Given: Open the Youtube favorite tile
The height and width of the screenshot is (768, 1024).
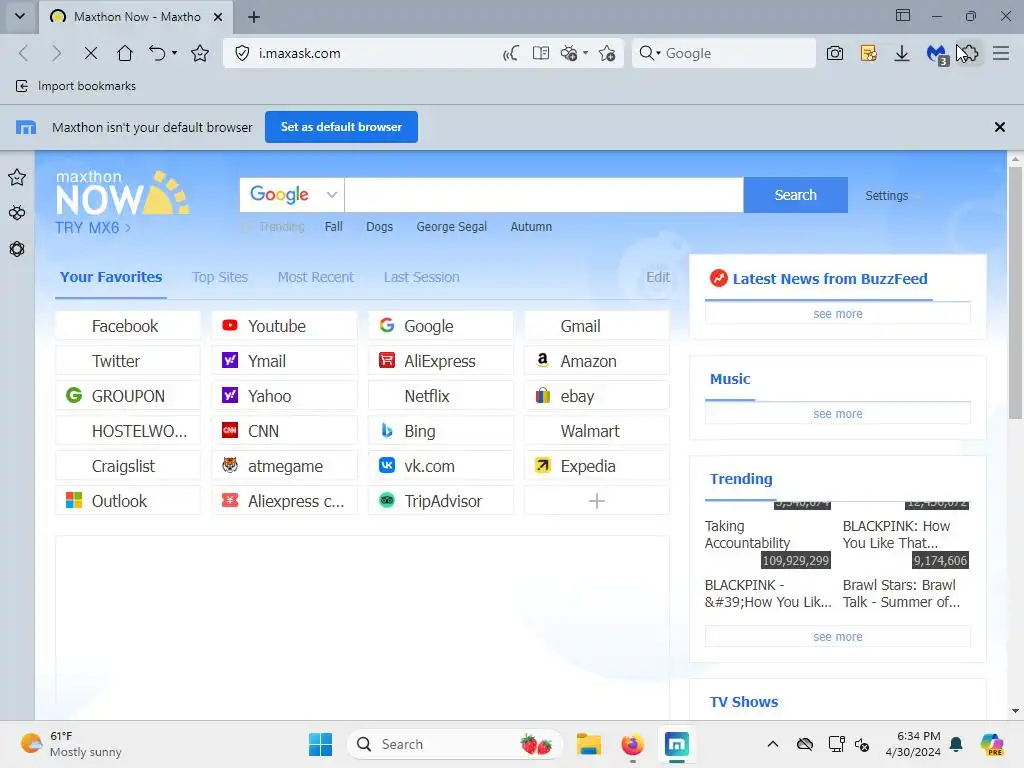Looking at the screenshot, I should click(285, 325).
